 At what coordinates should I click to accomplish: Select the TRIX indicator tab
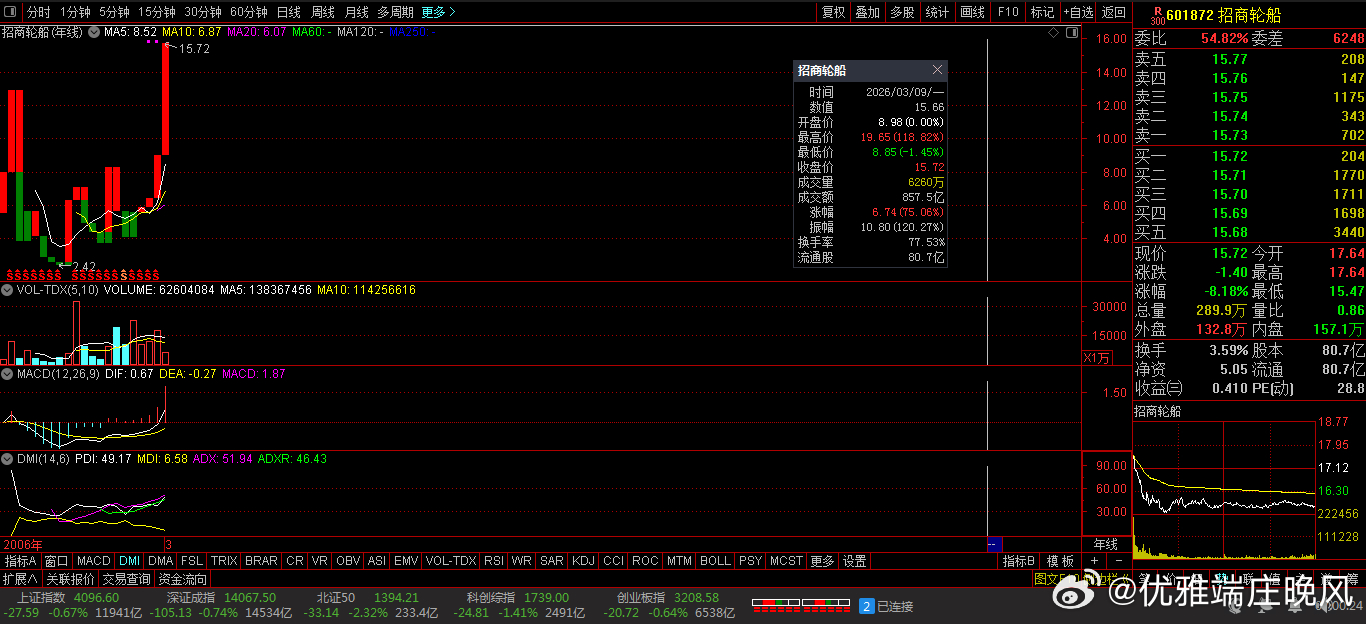[224, 561]
